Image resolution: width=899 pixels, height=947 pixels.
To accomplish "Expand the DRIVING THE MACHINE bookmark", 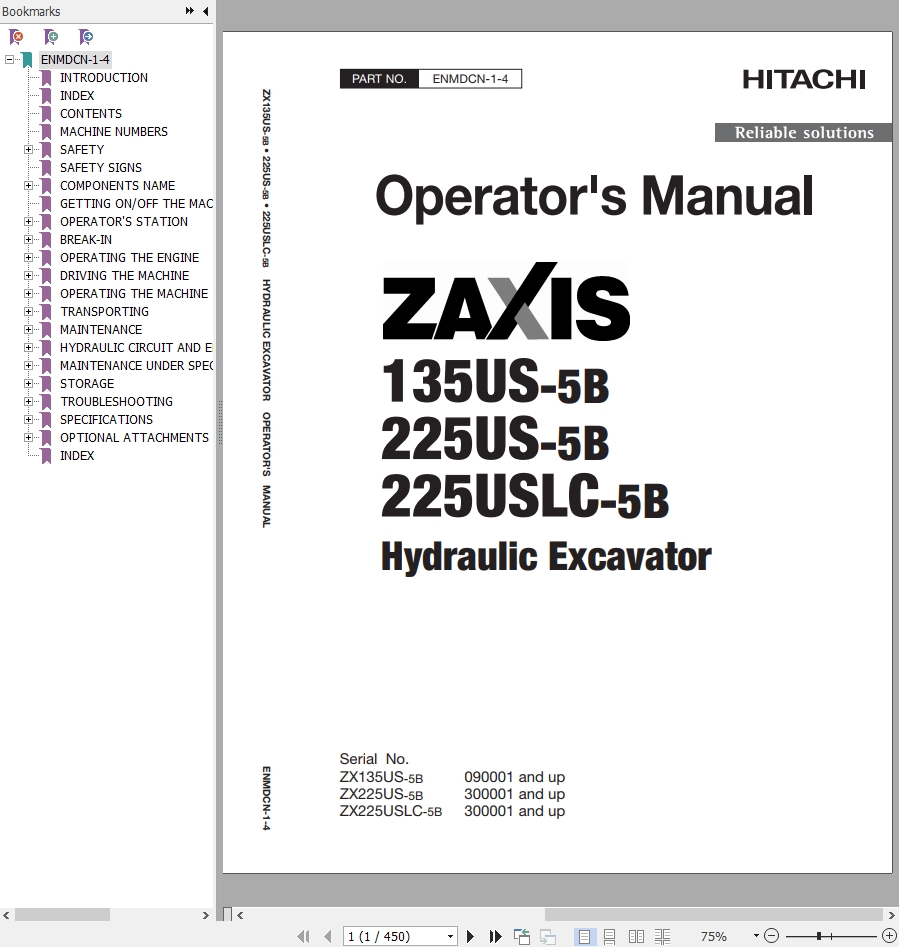I will coord(28,275).
